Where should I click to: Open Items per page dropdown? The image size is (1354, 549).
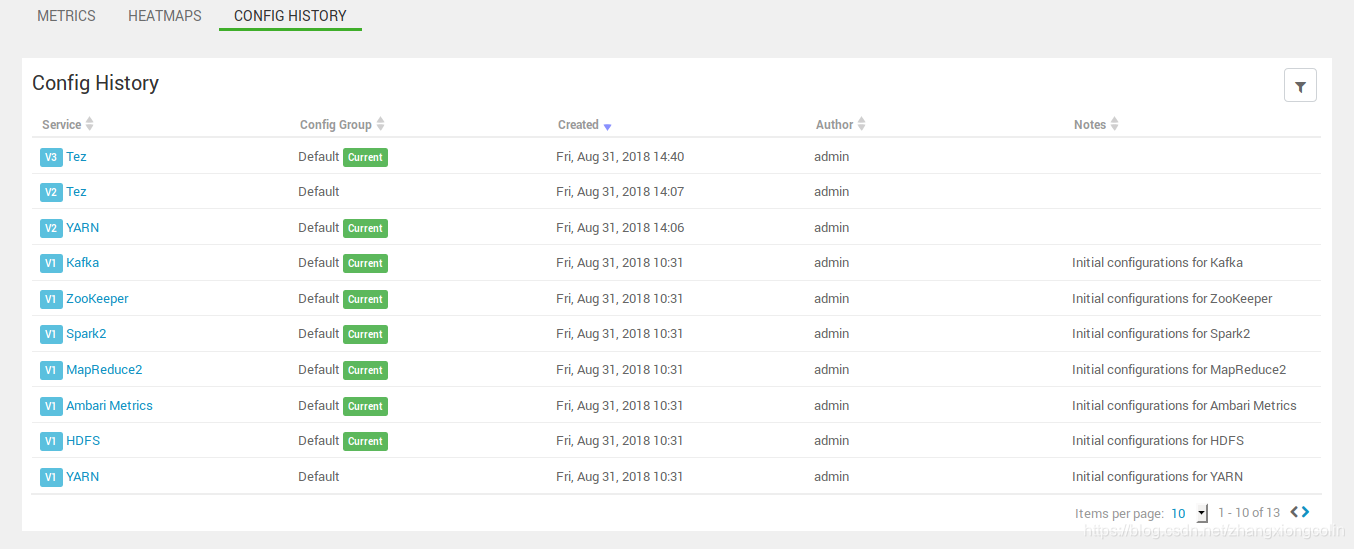(1189, 513)
